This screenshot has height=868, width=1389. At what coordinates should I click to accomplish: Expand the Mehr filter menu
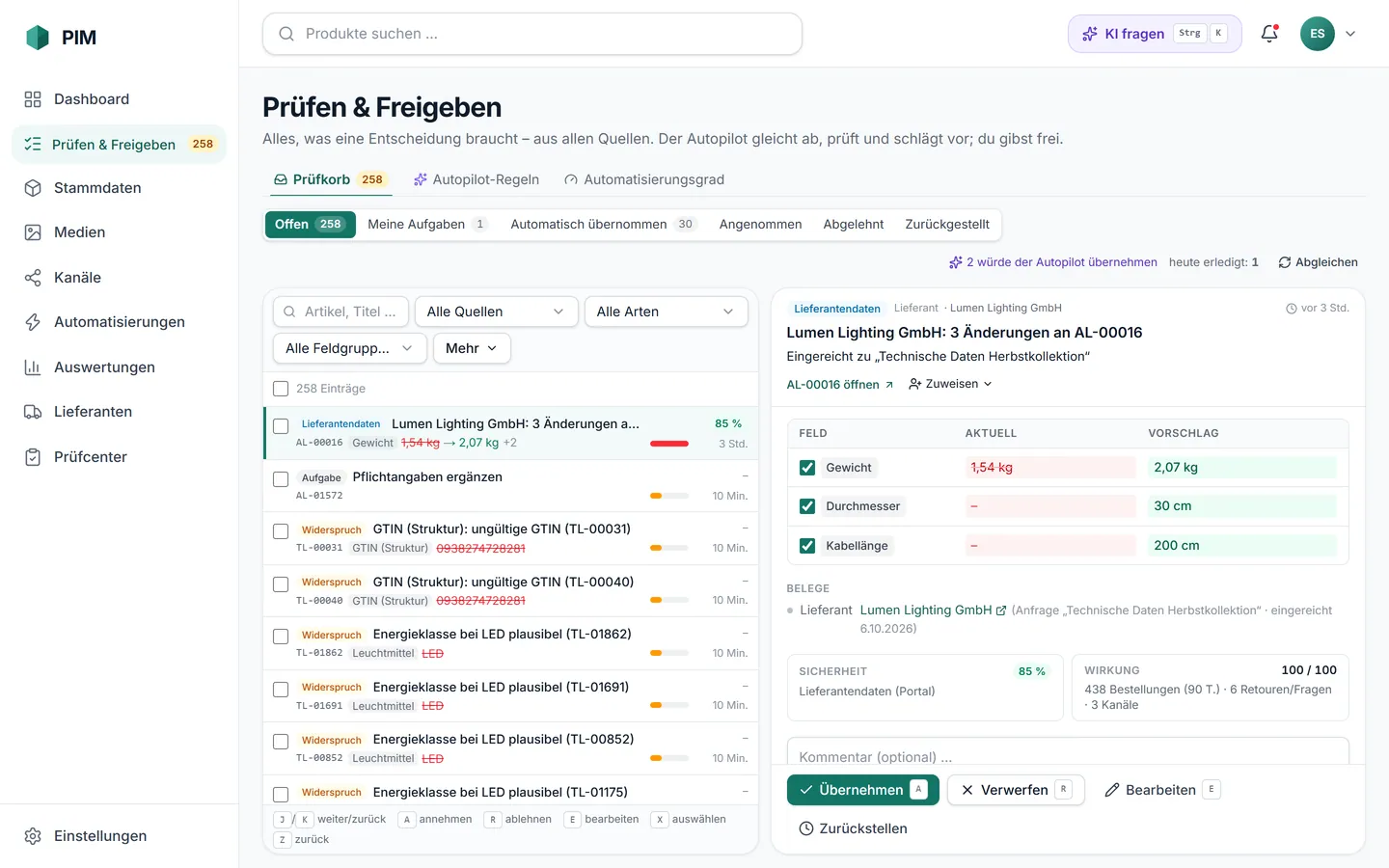(x=472, y=348)
